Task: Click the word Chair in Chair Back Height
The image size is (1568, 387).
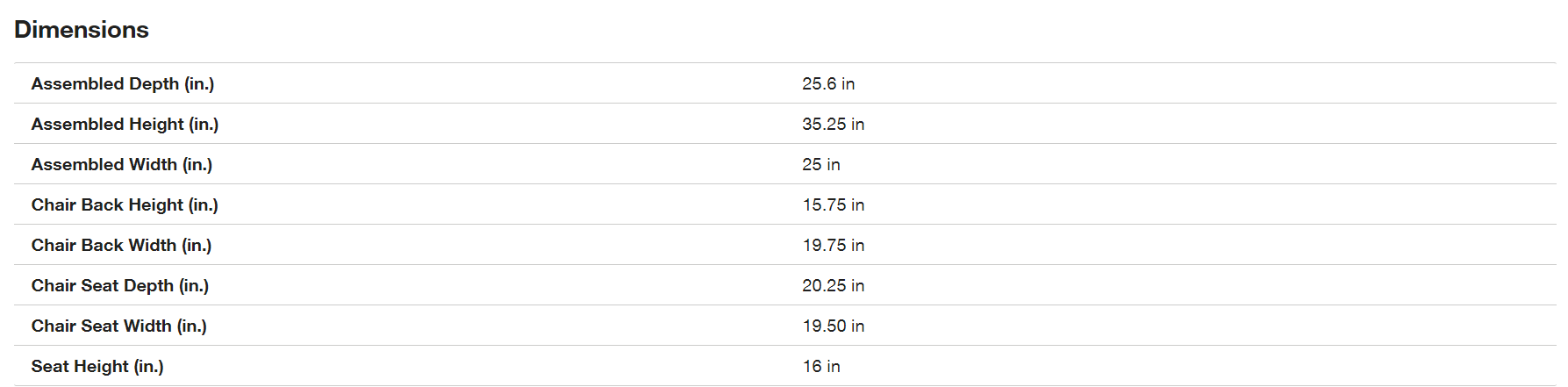Action: click(54, 204)
